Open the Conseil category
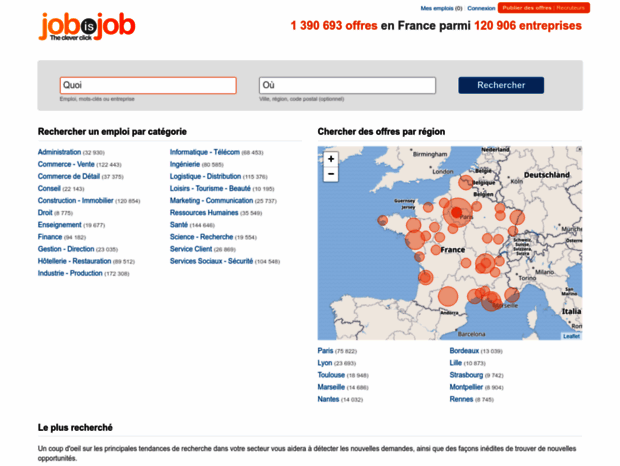 (49, 189)
